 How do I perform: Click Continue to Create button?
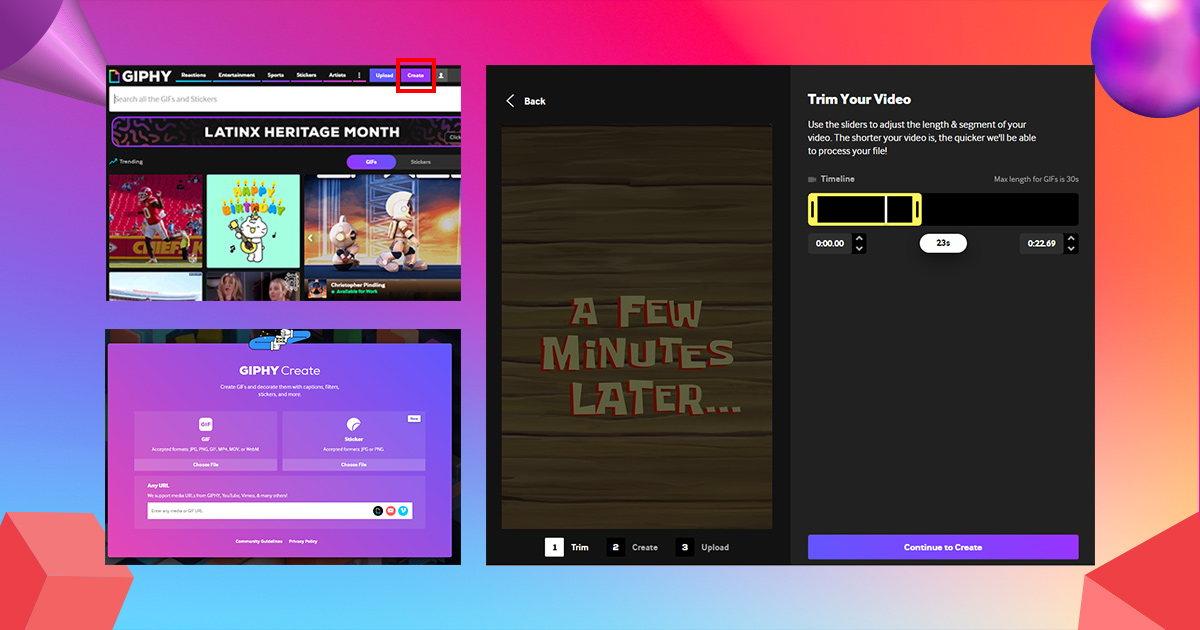click(x=943, y=547)
